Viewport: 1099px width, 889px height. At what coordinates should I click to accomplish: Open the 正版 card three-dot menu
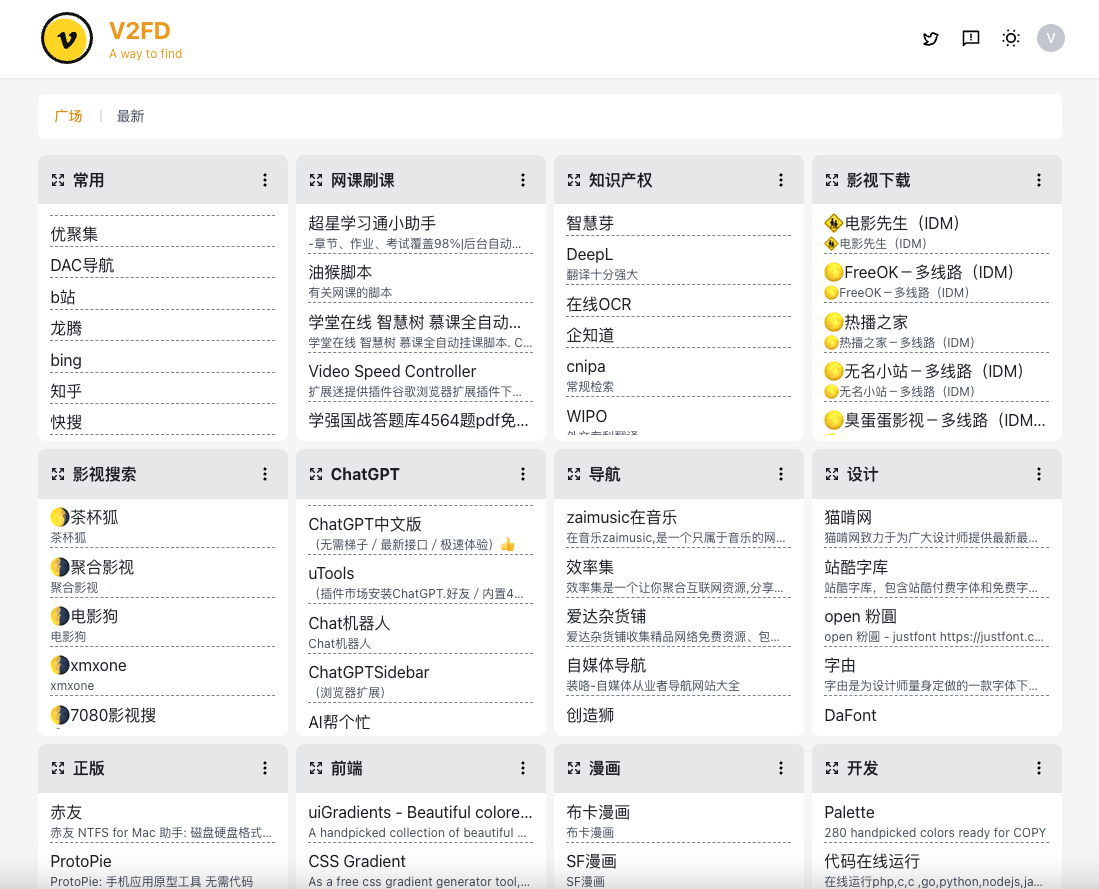coord(265,768)
